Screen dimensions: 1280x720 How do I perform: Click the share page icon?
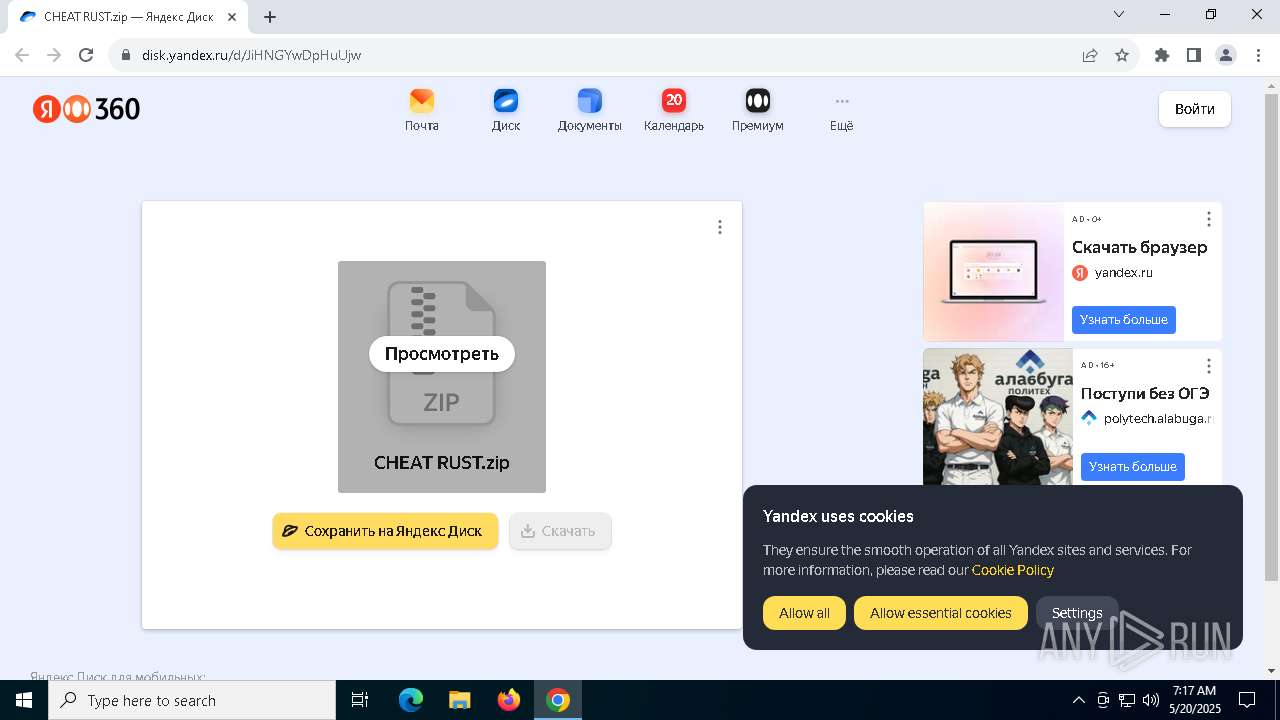pyautogui.click(x=1090, y=55)
